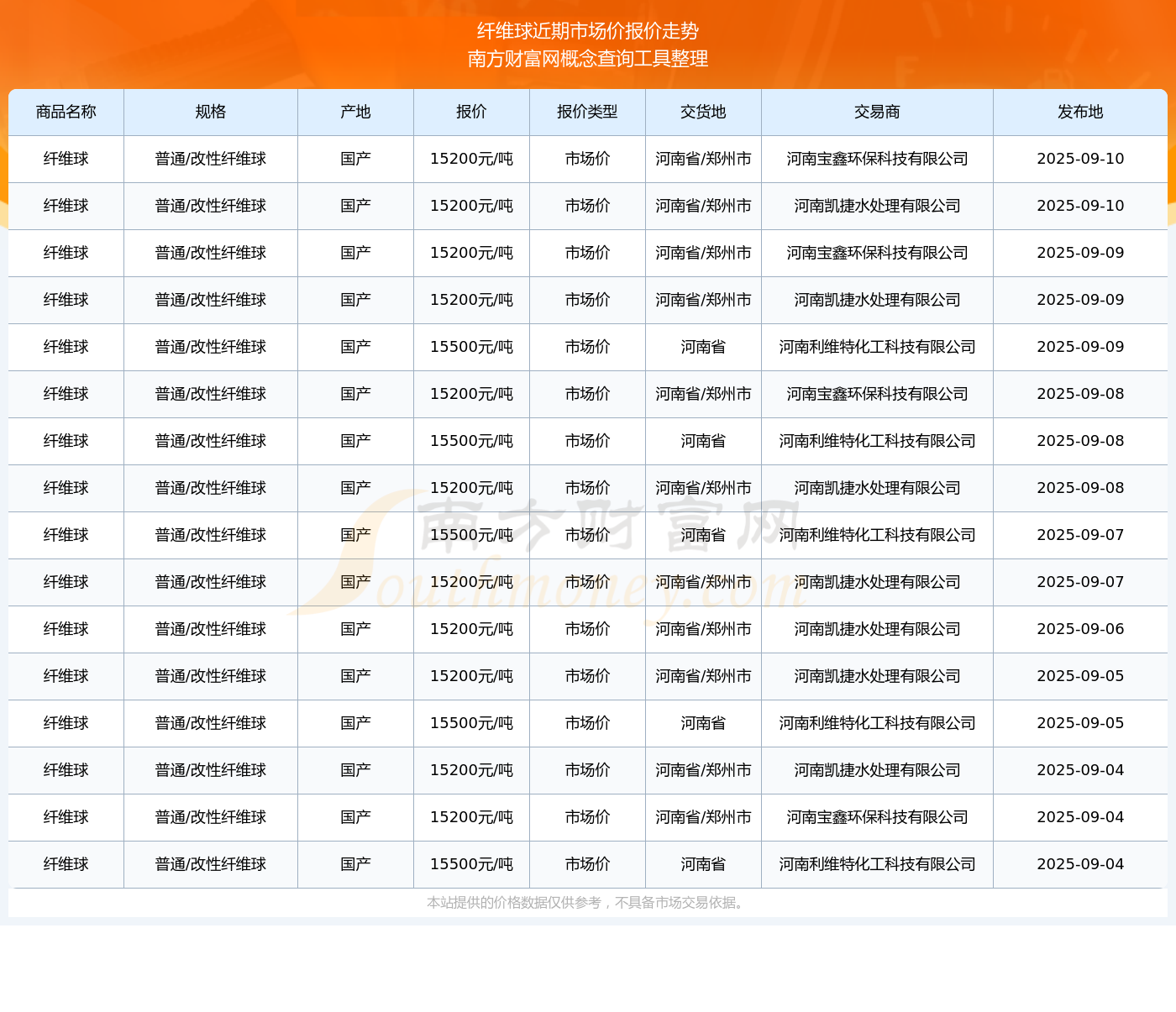Click 市场价 in the 2025-09-06 row
Viewport: 1176px width, 1012px height.
(588, 629)
